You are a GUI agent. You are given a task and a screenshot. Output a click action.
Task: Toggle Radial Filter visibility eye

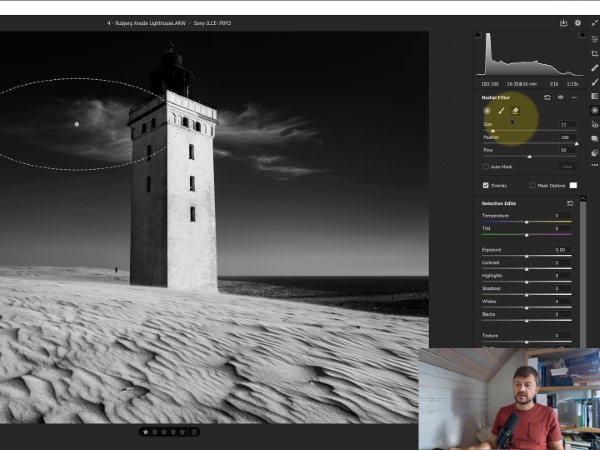[x=560, y=98]
